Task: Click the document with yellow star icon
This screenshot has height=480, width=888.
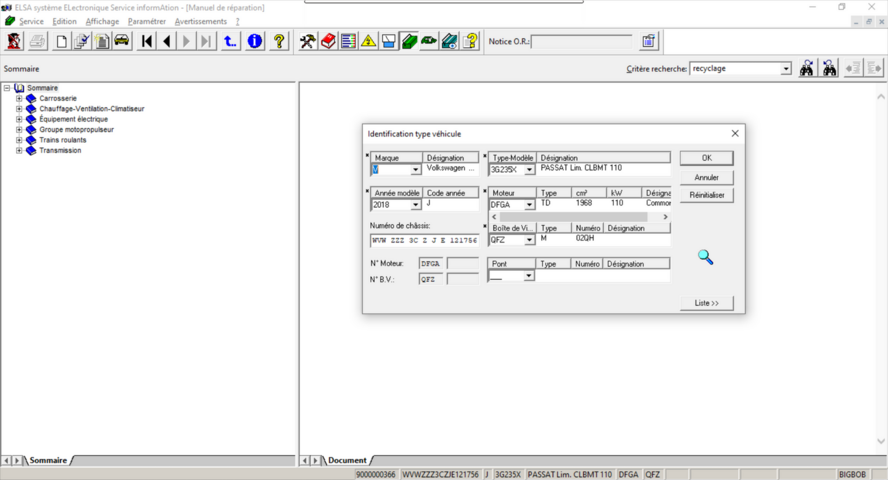Action: pos(102,41)
